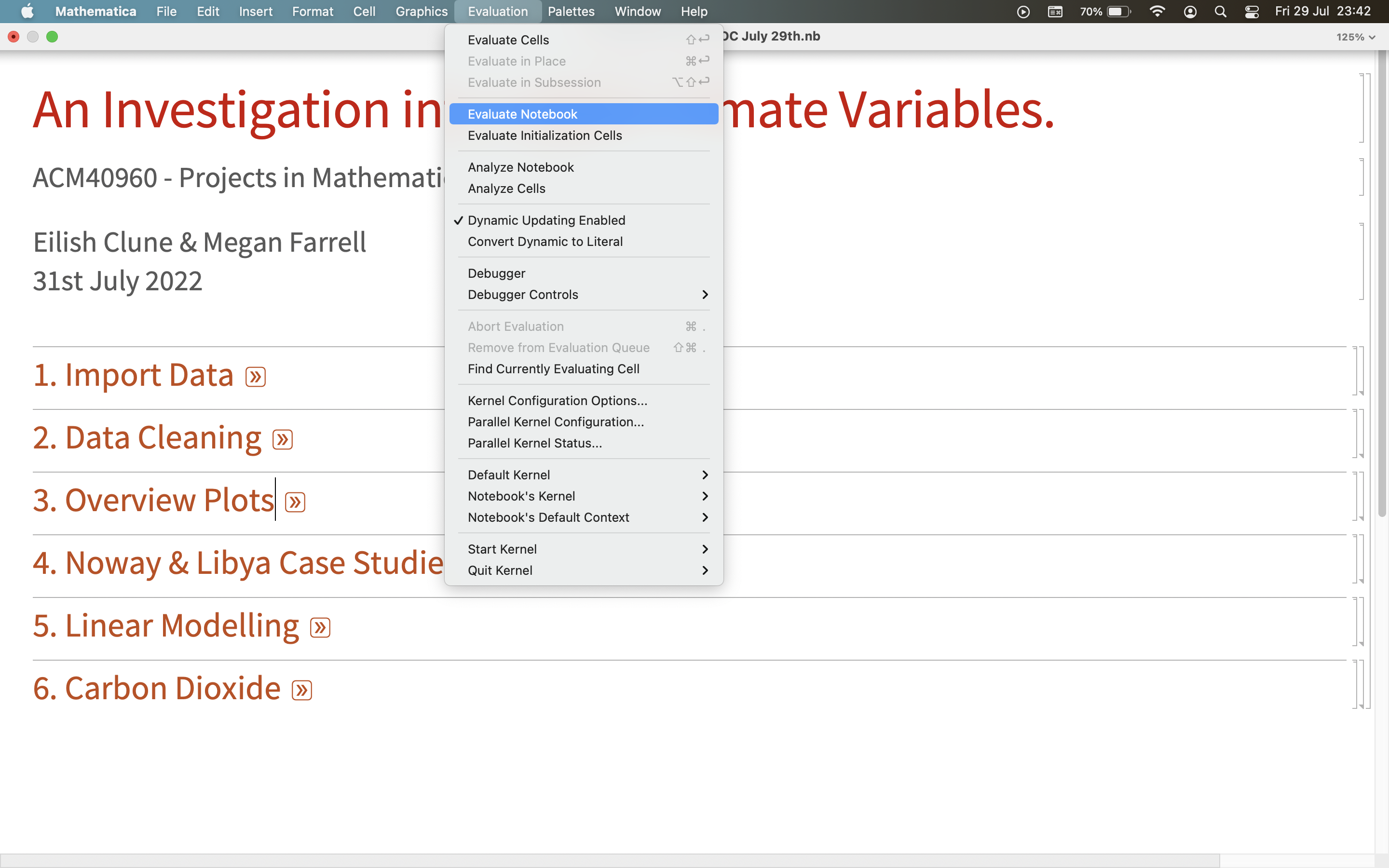Click the keyboard input source icon

click(x=1055, y=12)
